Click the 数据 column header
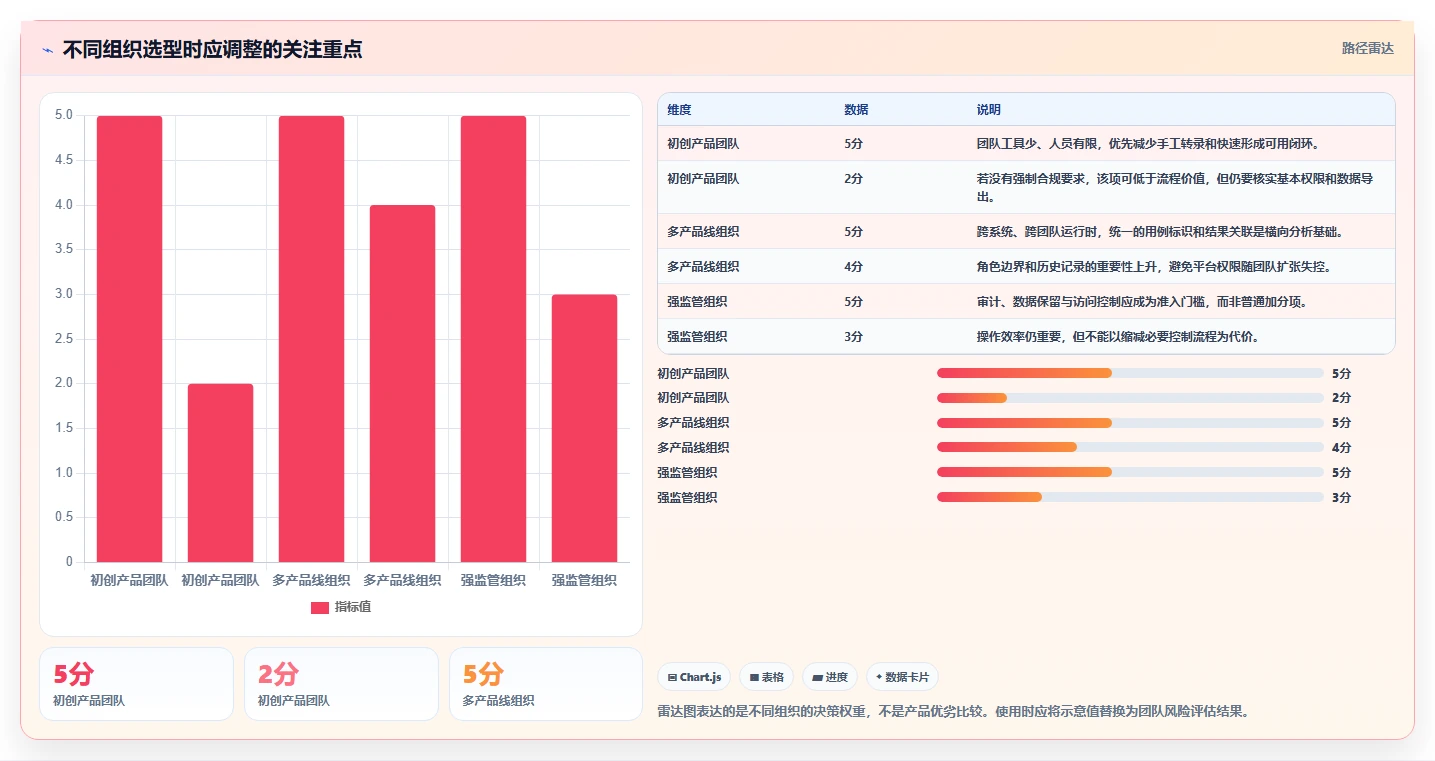The width and height of the screenshot is (1435, 761). [856, 110]
